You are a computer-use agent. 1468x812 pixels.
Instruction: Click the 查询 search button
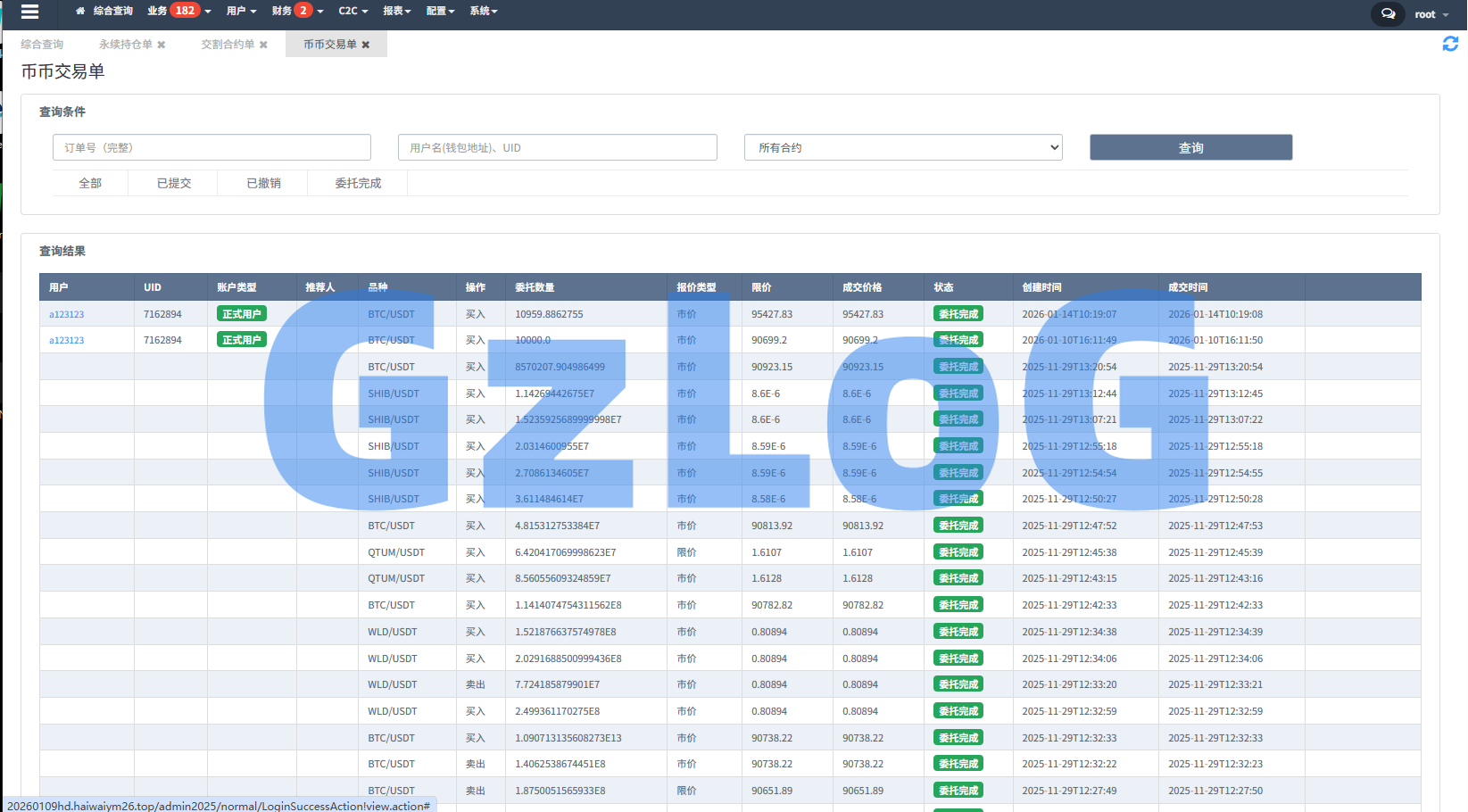[1190, 148]
